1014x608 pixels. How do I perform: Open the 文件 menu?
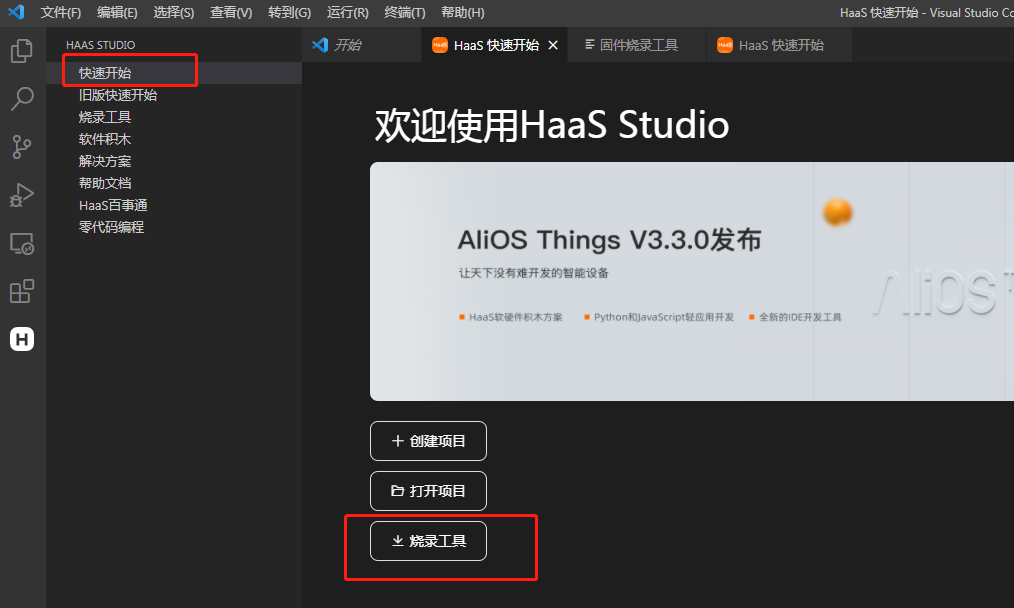point(60,12)
